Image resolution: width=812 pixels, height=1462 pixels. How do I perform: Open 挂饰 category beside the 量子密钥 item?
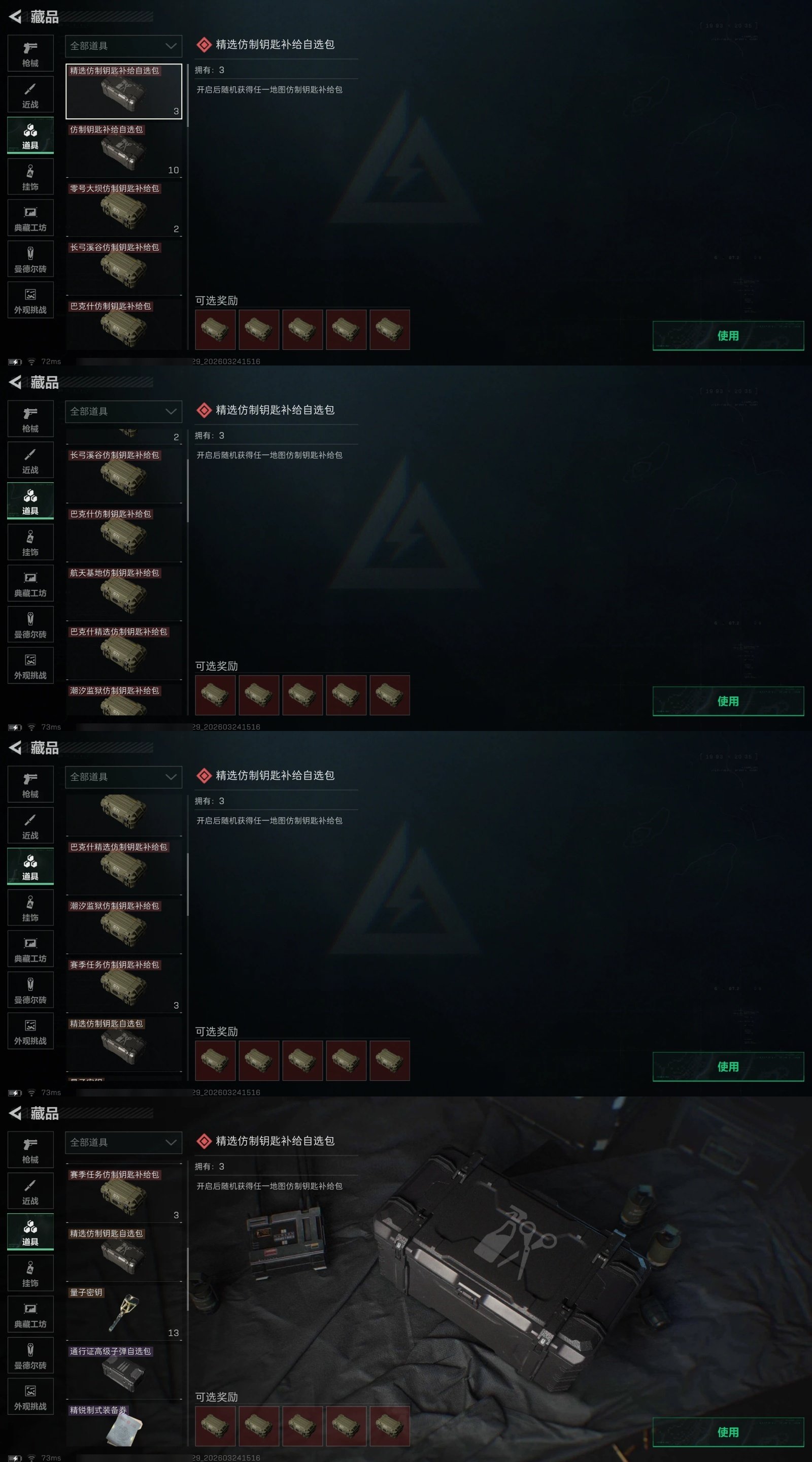point(30,1273)
